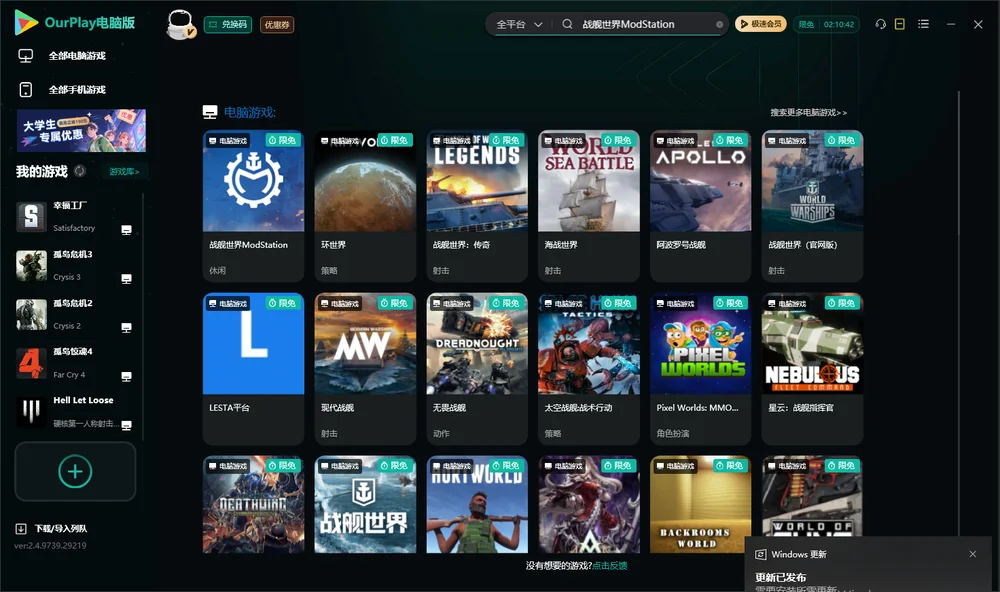Expand the 全平台 platform dropdown
This screenshot has height=592, width=1000.
click(519, 24)
